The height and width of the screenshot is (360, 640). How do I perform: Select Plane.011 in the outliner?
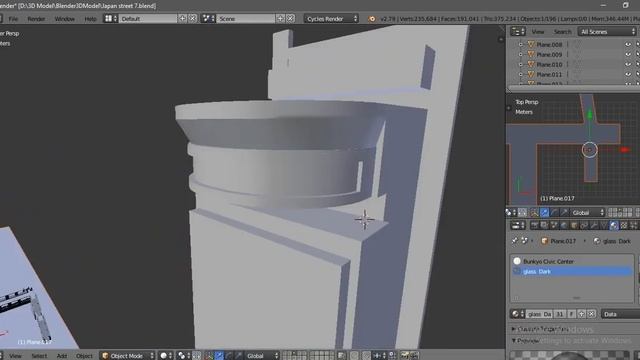[x=549, y=74]
